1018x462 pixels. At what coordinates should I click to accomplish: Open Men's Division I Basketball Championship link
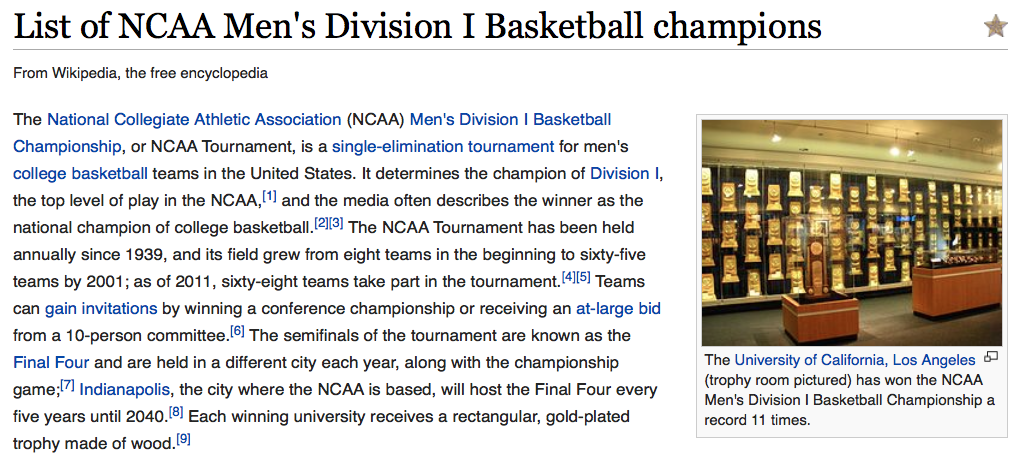click(312, 133)
